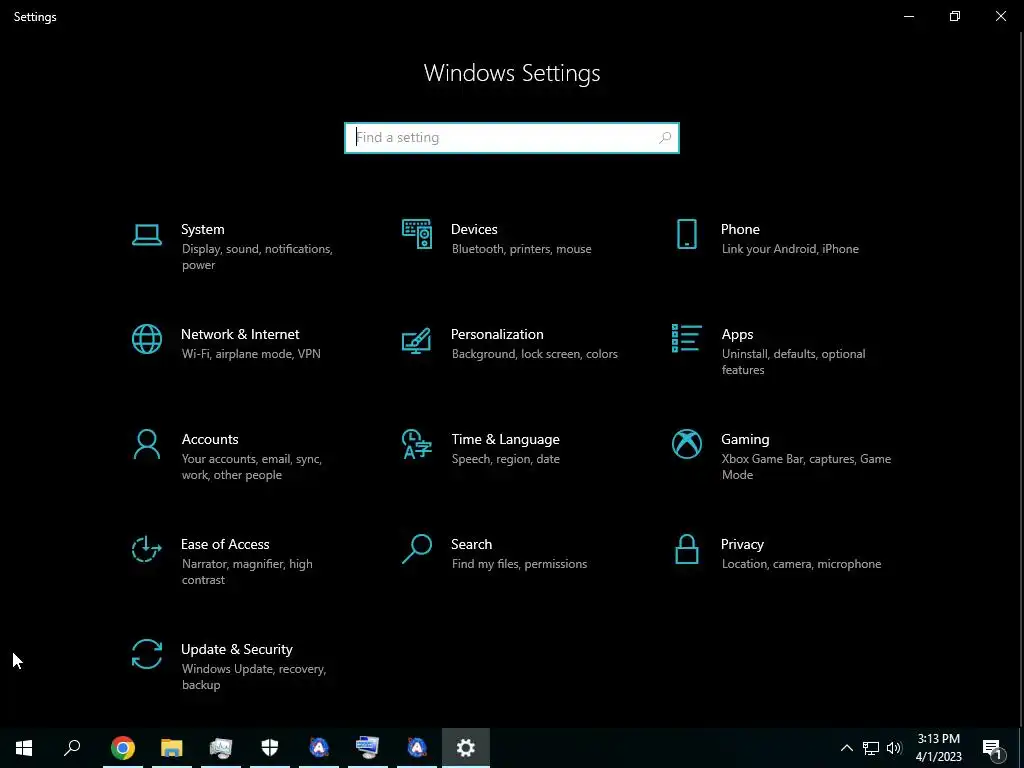This screenshot has height=768, width=1024.
Task: Open the System settings laptop icon
Action: point(146,234)
